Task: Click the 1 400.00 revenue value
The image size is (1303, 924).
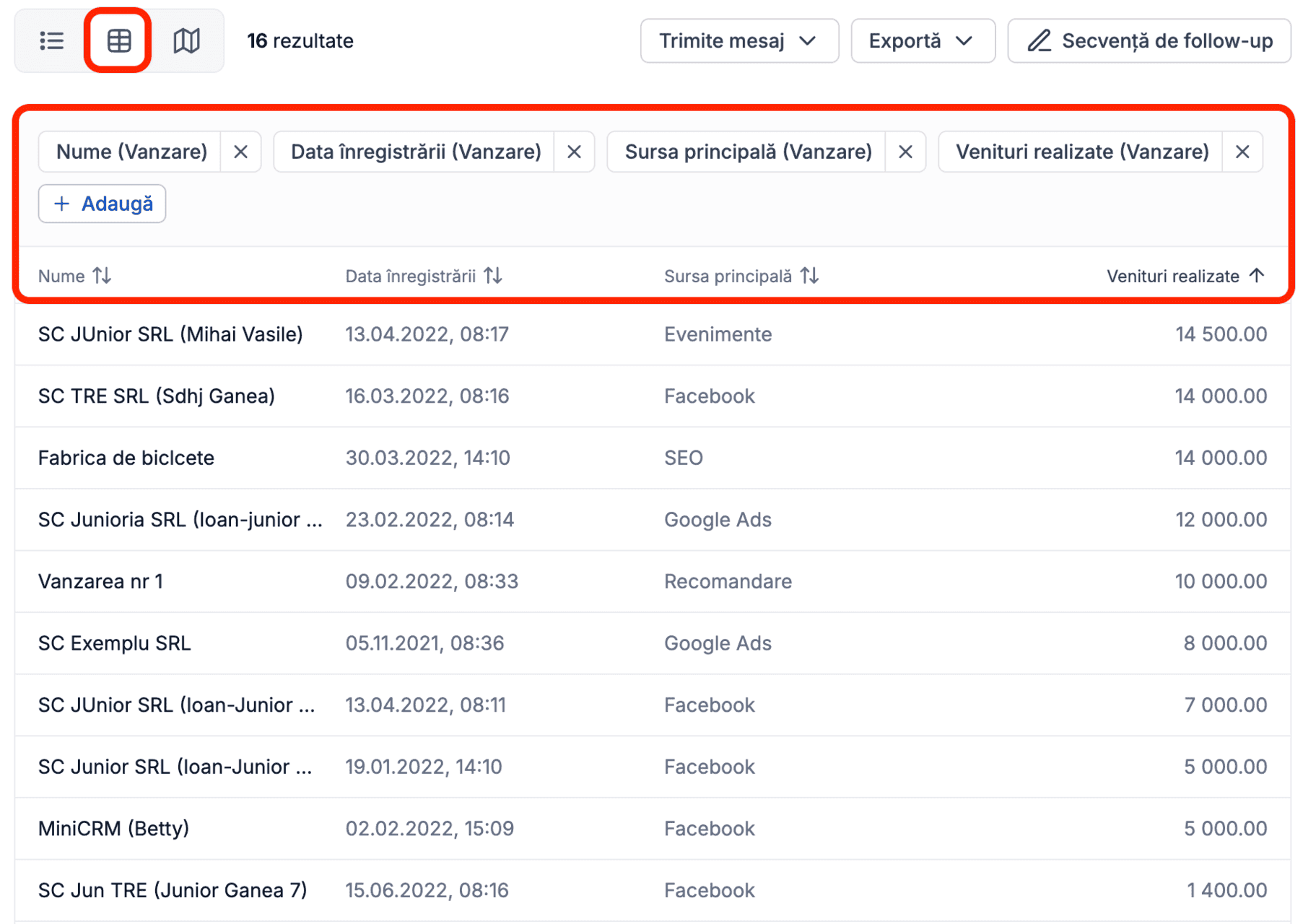Action: (1226, 890)
